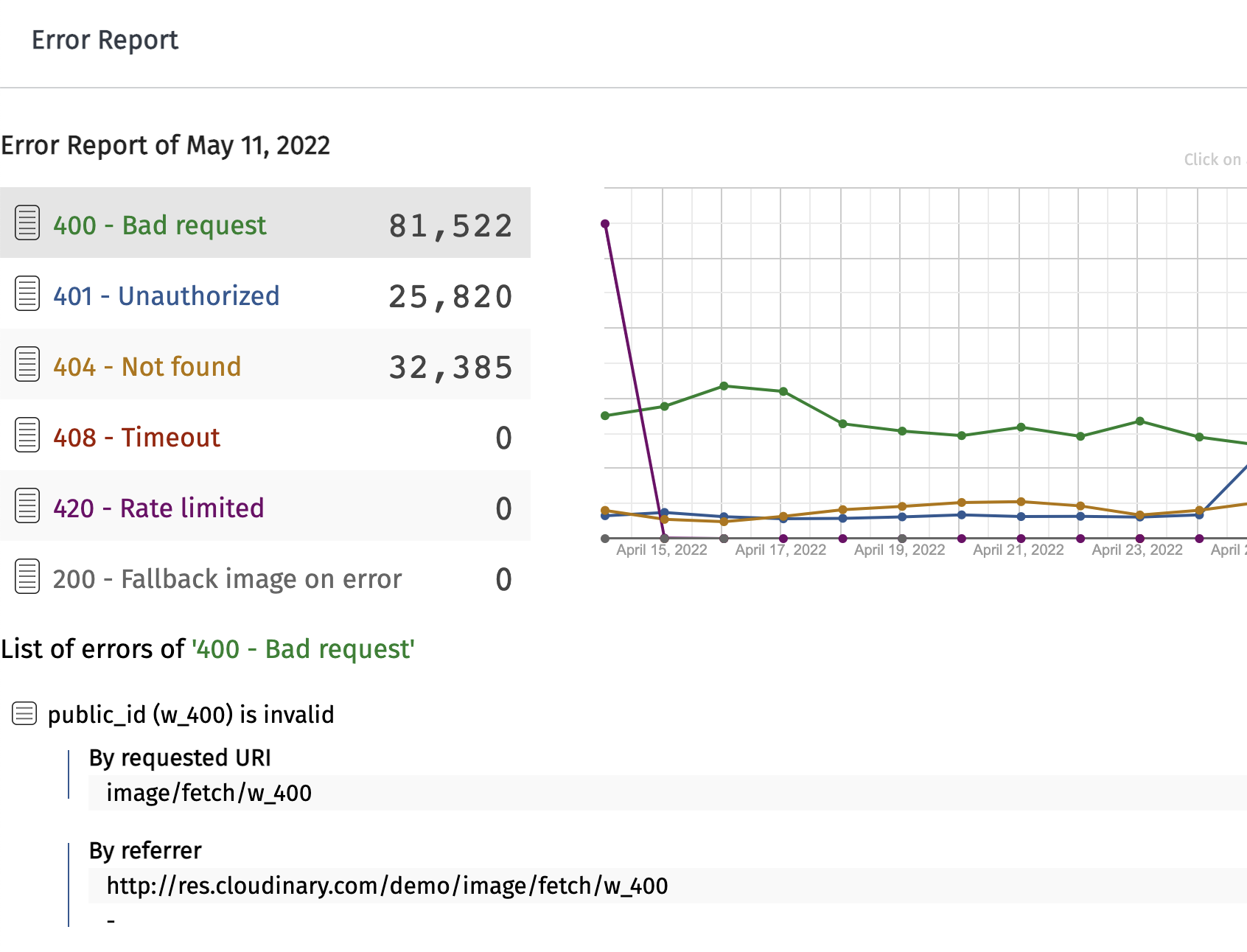Image resolution: width=1247 pixels, height=952 pixels.
Task: Click the list icon next to 408 Timeout
Action: tap(27, 435)
